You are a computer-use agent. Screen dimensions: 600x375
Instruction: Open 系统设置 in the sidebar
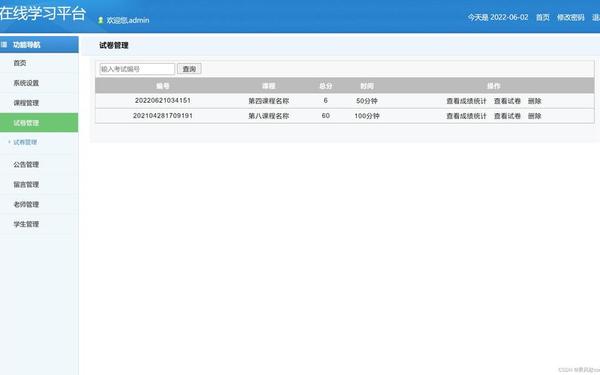point(26,83)
